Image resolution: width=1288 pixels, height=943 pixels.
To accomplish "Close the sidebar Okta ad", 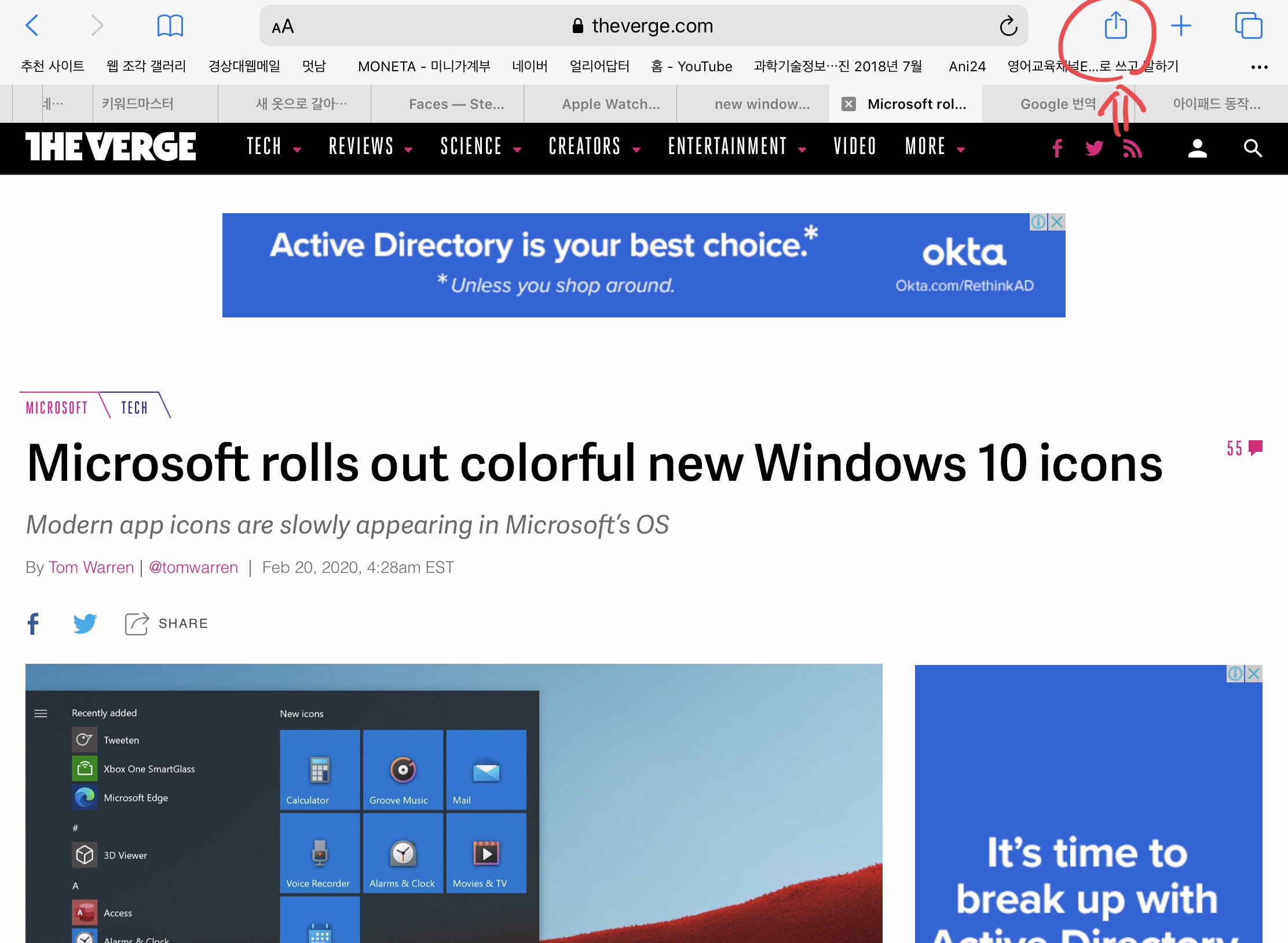I will coord(1254,674).
